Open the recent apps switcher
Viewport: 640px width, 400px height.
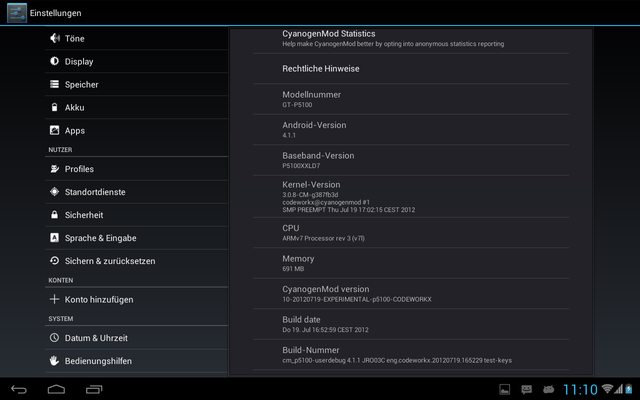tap(96, 388)
